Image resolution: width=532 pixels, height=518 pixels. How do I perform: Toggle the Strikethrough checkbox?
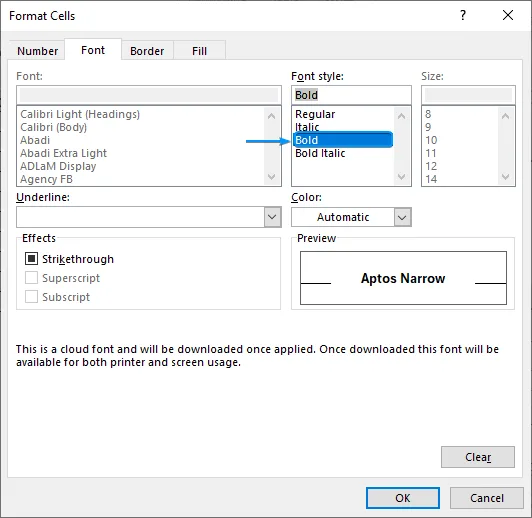pos(31,259)
